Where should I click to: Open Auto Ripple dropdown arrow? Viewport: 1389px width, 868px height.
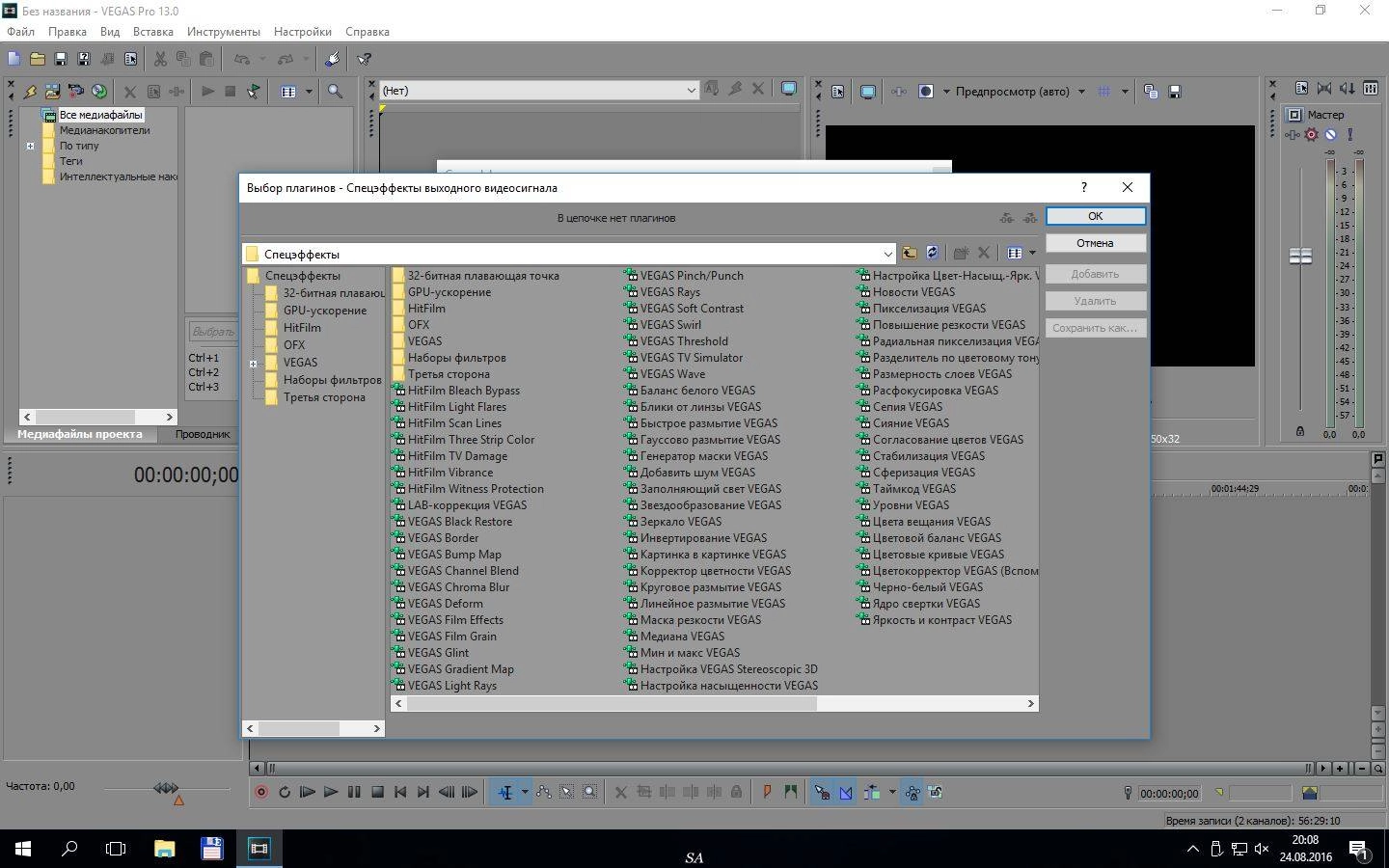pyautogui.click(x=892, y=792)
